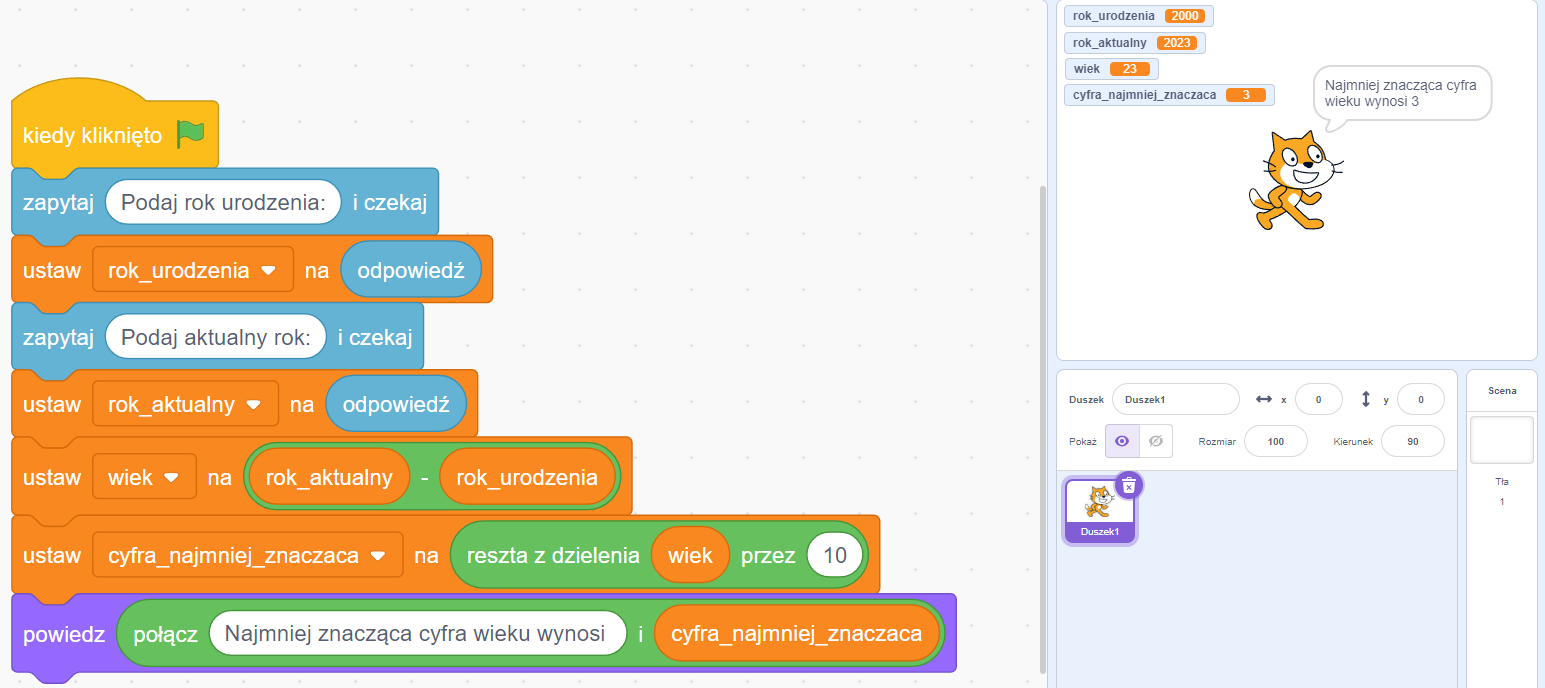Click the rok_aktualny monitor showing 2023
1545x688 pixels.
pyautogui.click(x=1134, y=42)
